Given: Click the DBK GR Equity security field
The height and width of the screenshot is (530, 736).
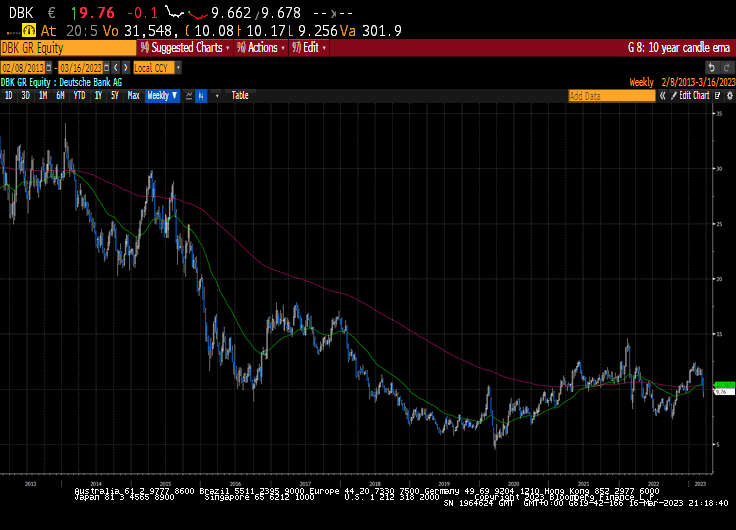Looking at the screenshot, I should pos(69,48).
